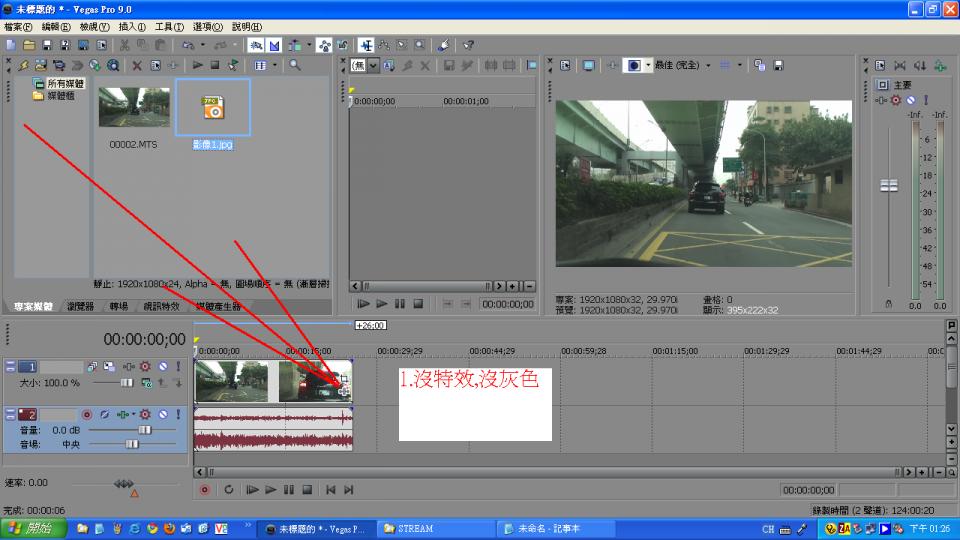Open the Windows Start button
The width and height of the screenshot is (960, 540).
(x=34, y=528)
